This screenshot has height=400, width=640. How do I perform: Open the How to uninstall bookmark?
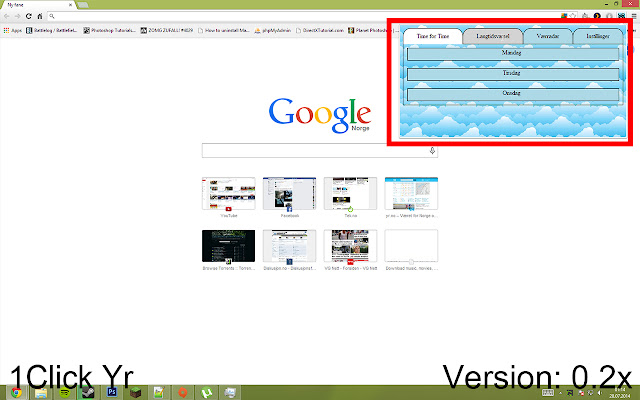[x=224, y=30]
